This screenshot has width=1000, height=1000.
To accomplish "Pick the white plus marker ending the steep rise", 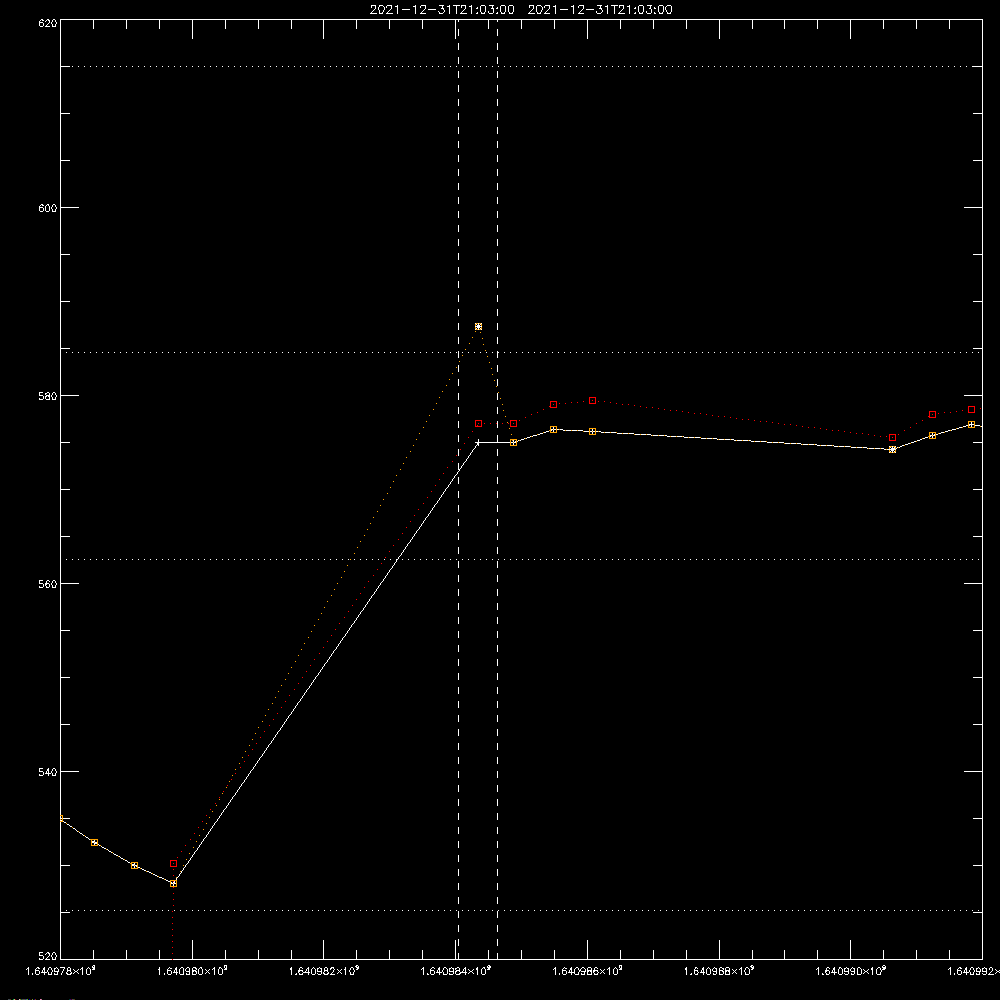I will (478, 443).
